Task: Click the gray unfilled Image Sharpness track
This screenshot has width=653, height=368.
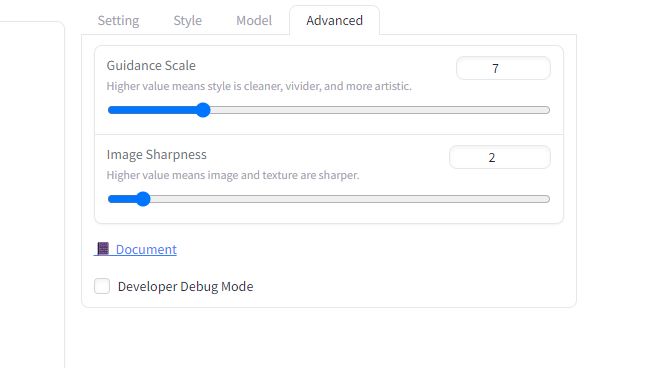Action: point(350,199)
